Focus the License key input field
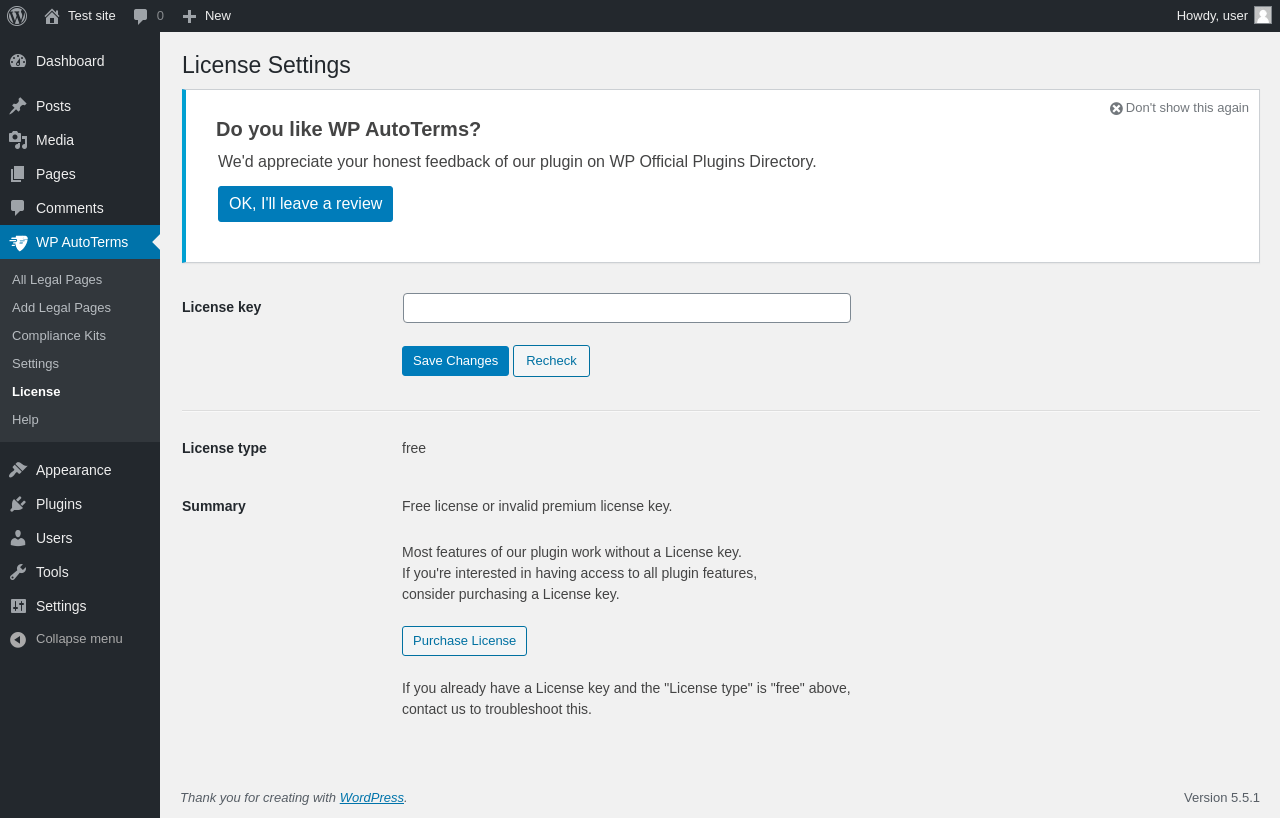The height and width of the screenshot is (818, 1280). 626,308
